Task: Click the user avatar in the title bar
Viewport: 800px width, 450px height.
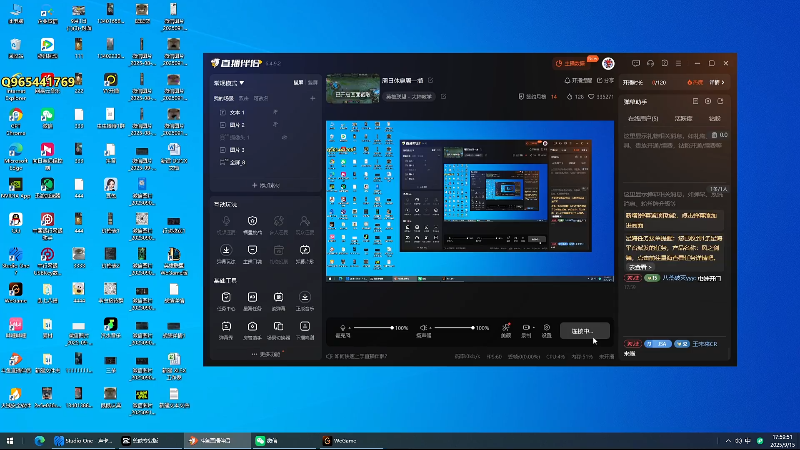Action: coord(608,63)
